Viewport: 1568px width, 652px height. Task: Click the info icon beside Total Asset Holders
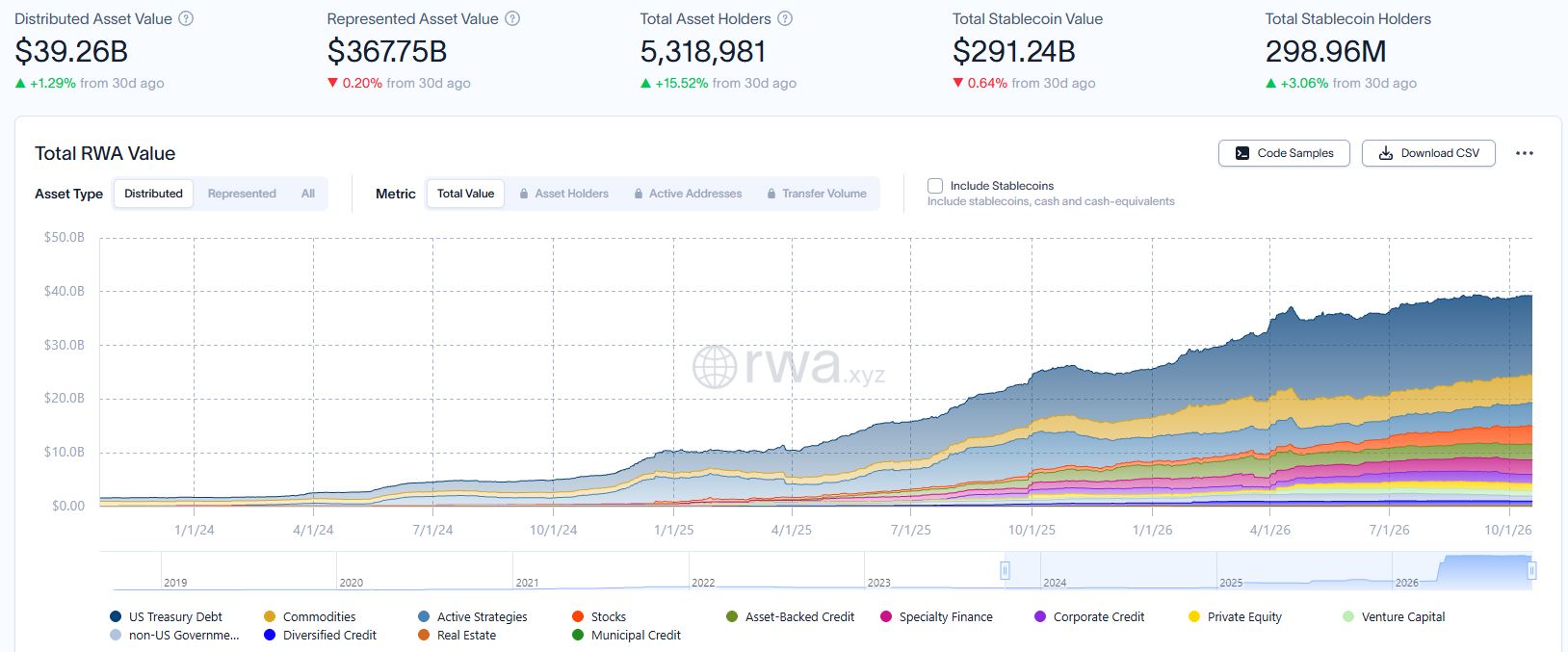pos(786,19)
